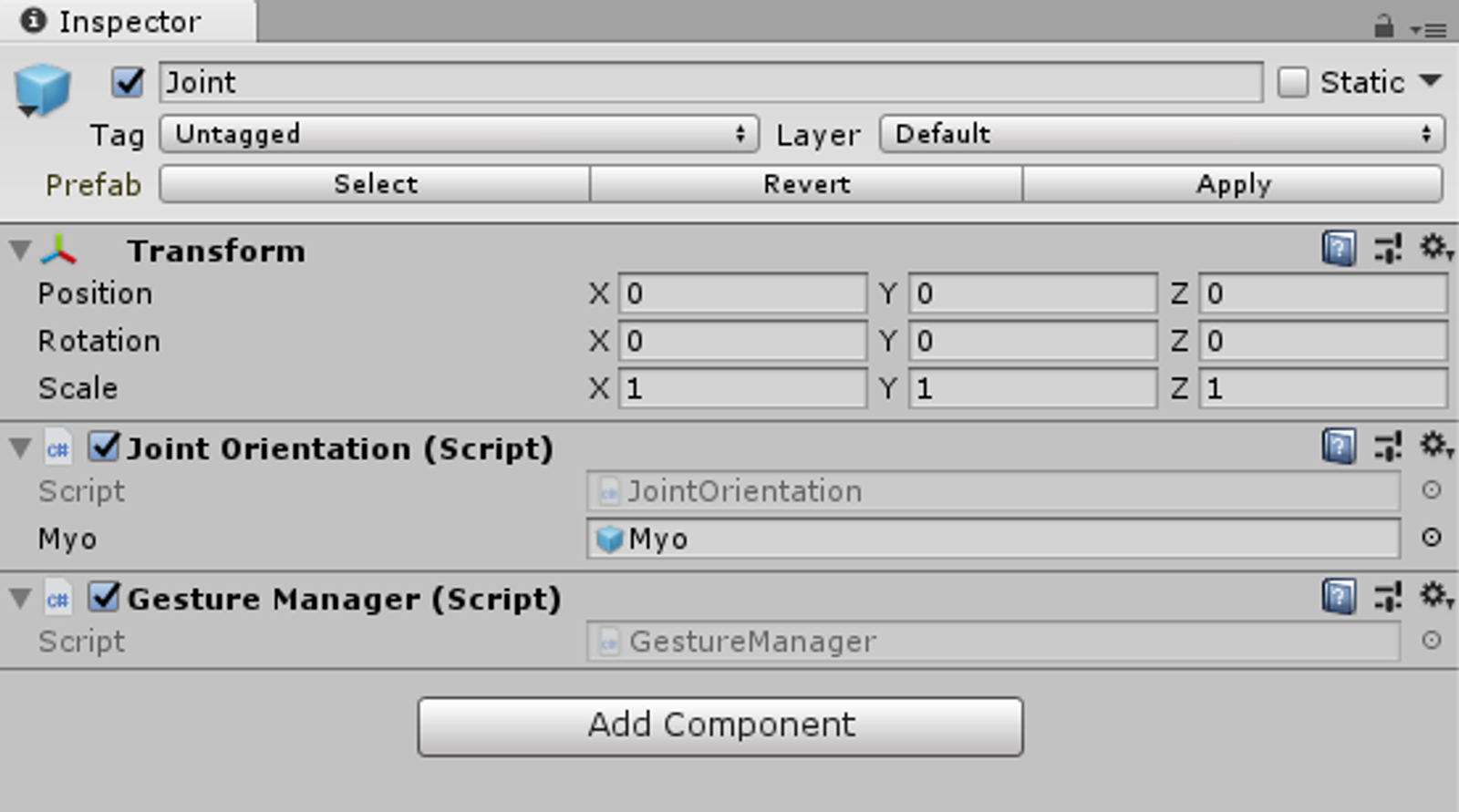Toggle the Joint GameObject active checkbox

coord(128,82)
